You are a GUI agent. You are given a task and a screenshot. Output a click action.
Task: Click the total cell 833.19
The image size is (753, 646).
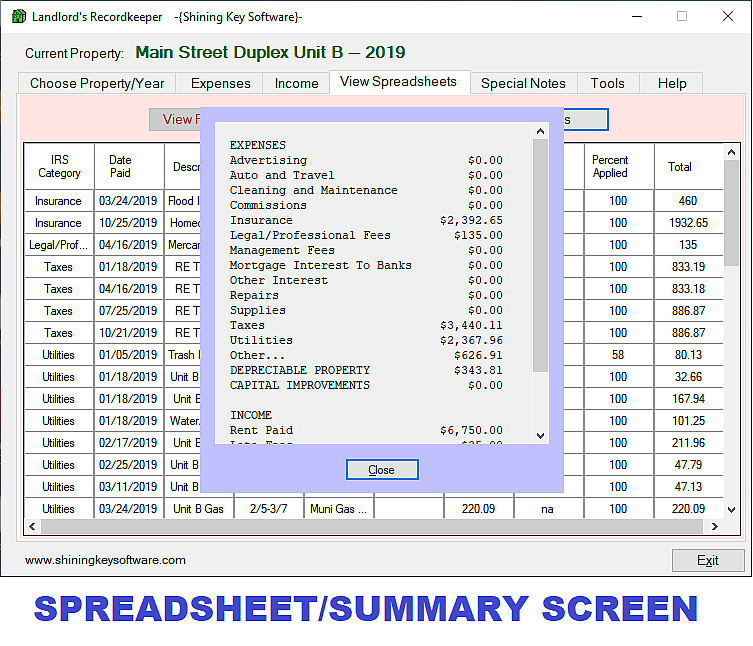(688, 267)
